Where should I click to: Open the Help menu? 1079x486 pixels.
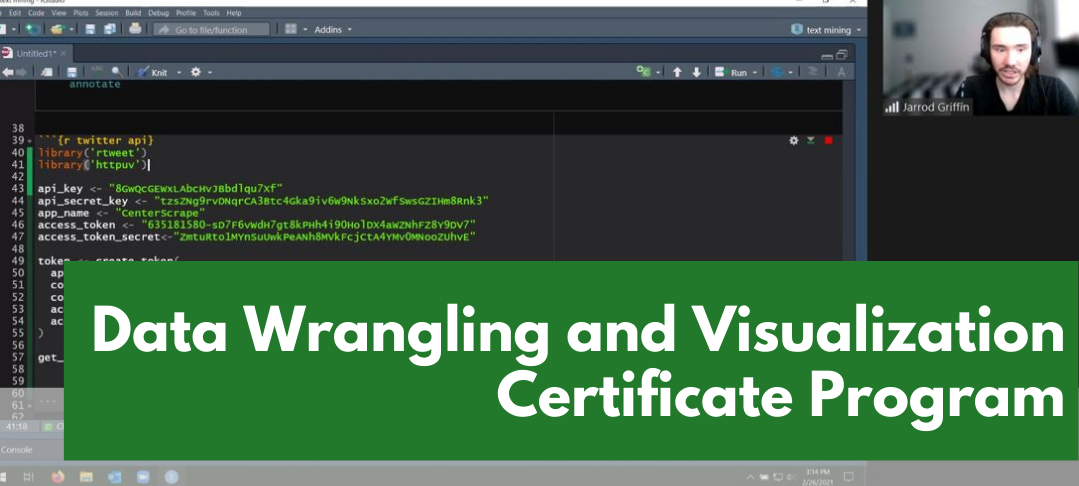click(x=234, y=12)
